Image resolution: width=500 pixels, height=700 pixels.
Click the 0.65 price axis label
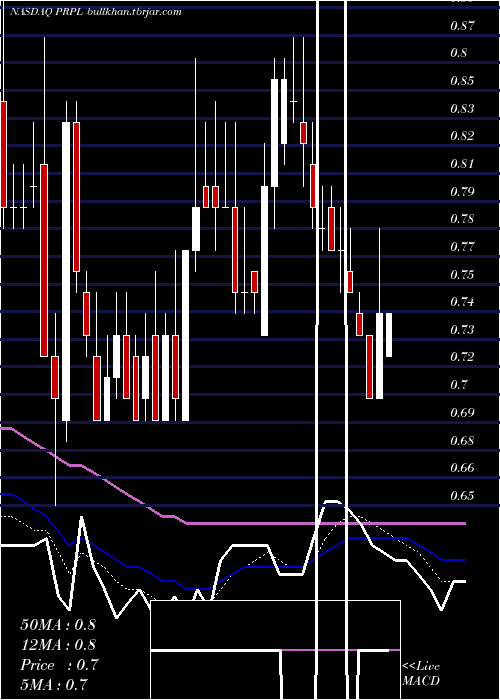pyautogui.click(x=462, y=496)
